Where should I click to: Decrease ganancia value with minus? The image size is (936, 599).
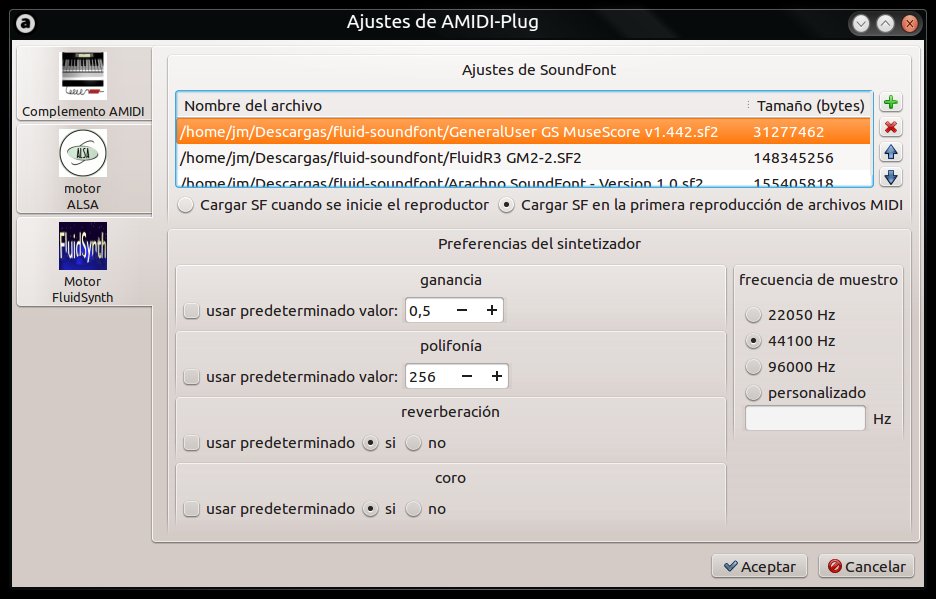click(x=461, y=310)
